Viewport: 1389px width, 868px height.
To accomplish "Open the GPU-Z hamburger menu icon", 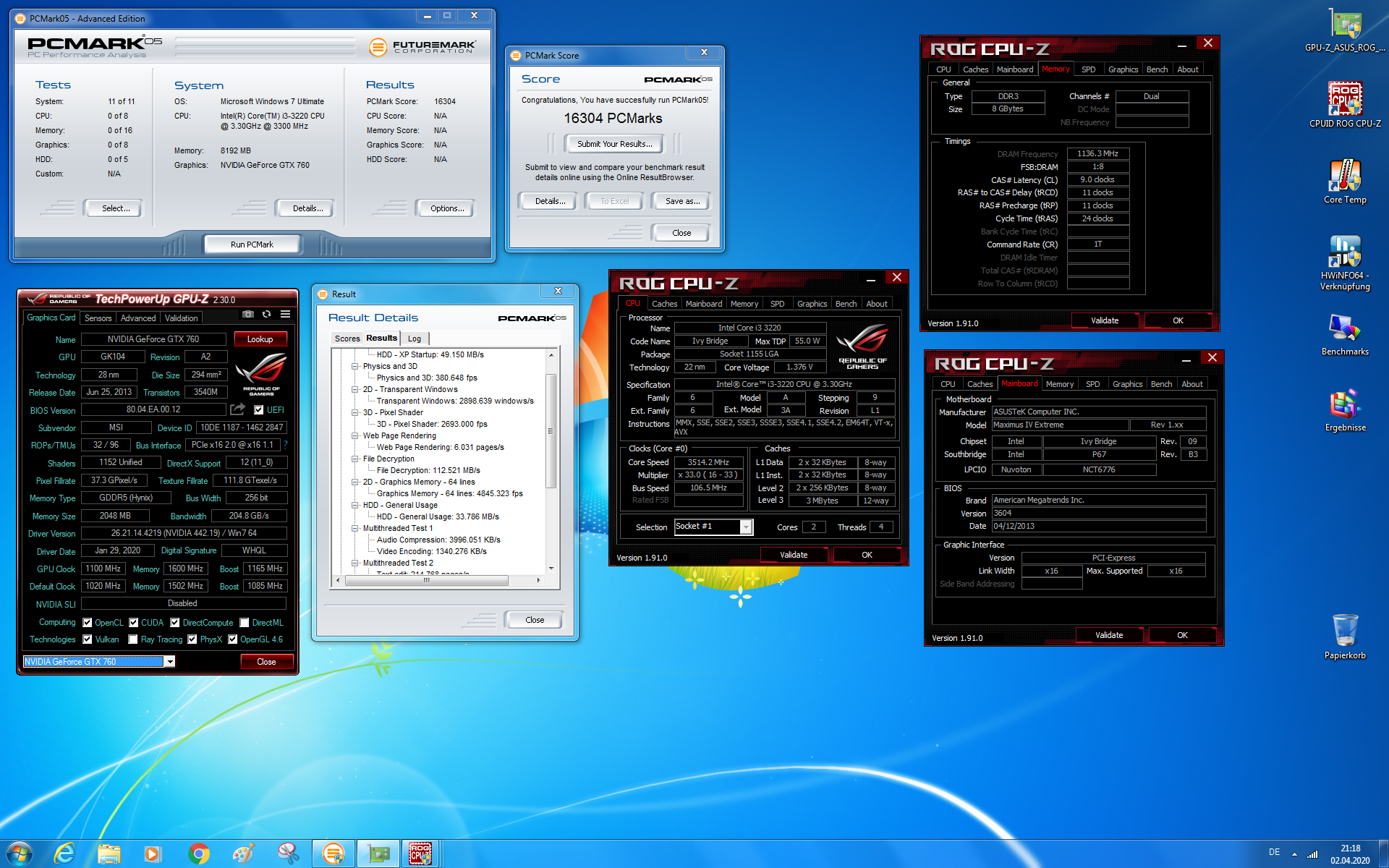I will (286, 314).
